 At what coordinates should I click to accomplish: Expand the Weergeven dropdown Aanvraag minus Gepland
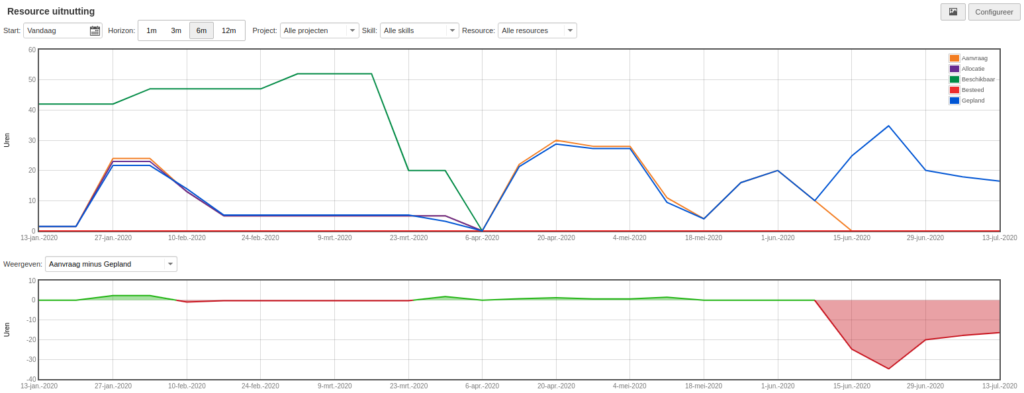[x=106, y=264]
